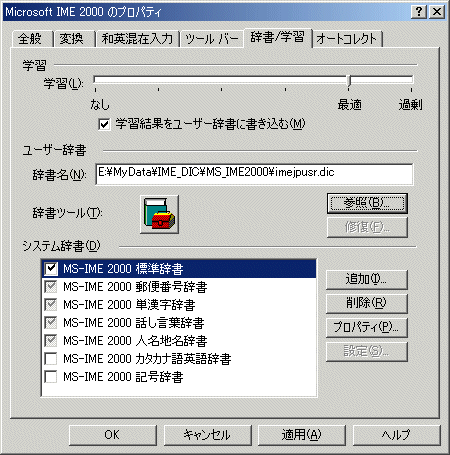The width and height of the screenshot is (450, 455).
Task: Open プロパティ(P)... for the dictionary
Action: coord(366,327)
